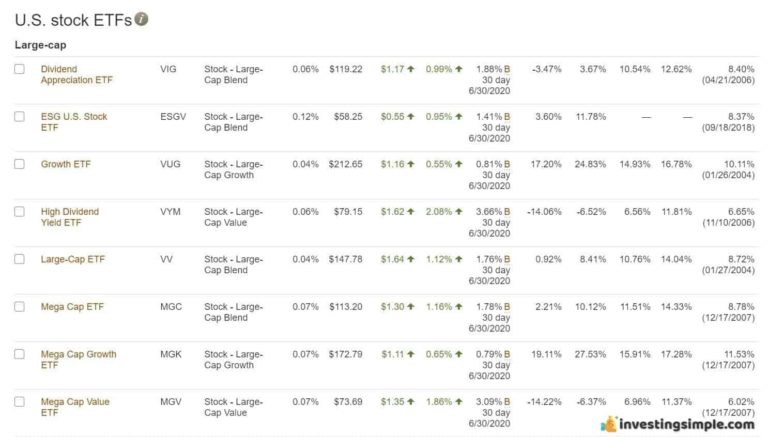Click the up arrow next to $1.16
The image size is (768, 437).
[x=410, y=164]
